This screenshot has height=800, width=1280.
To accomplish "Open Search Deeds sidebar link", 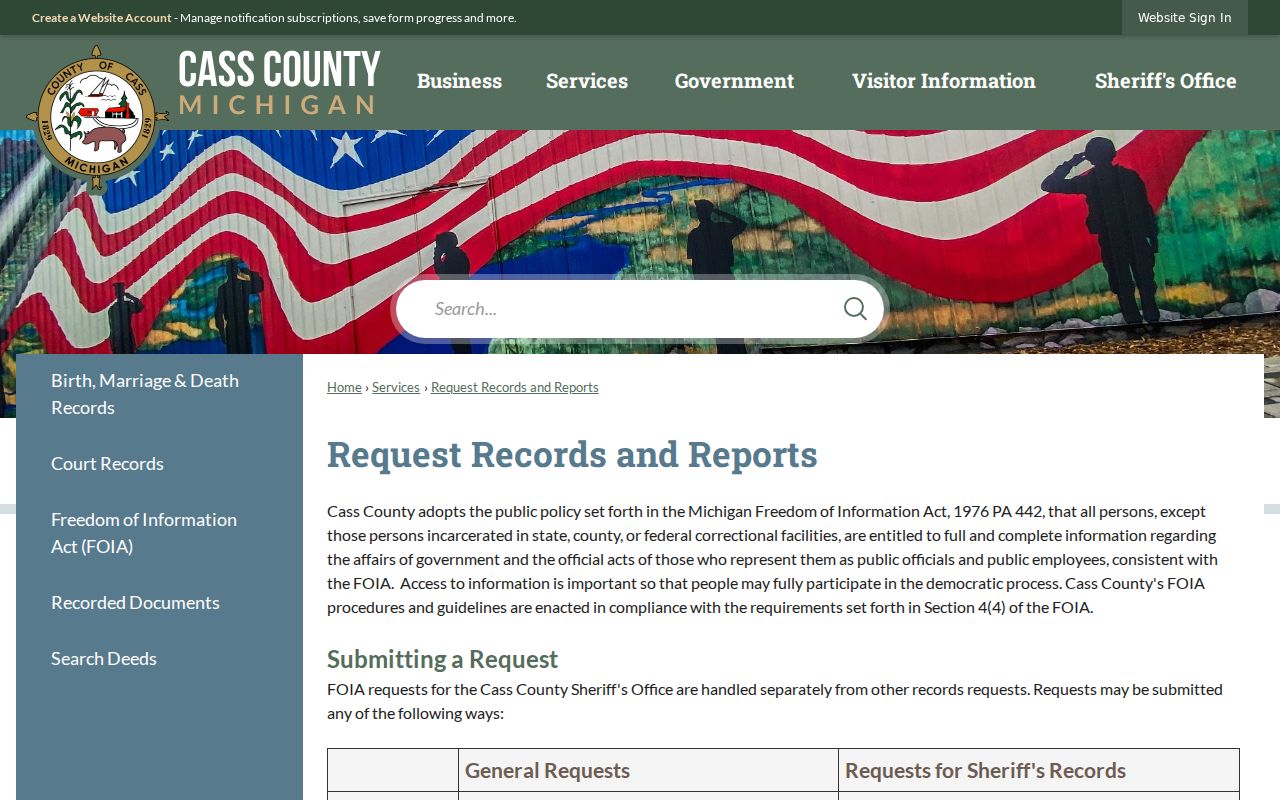I will point(159,658).
